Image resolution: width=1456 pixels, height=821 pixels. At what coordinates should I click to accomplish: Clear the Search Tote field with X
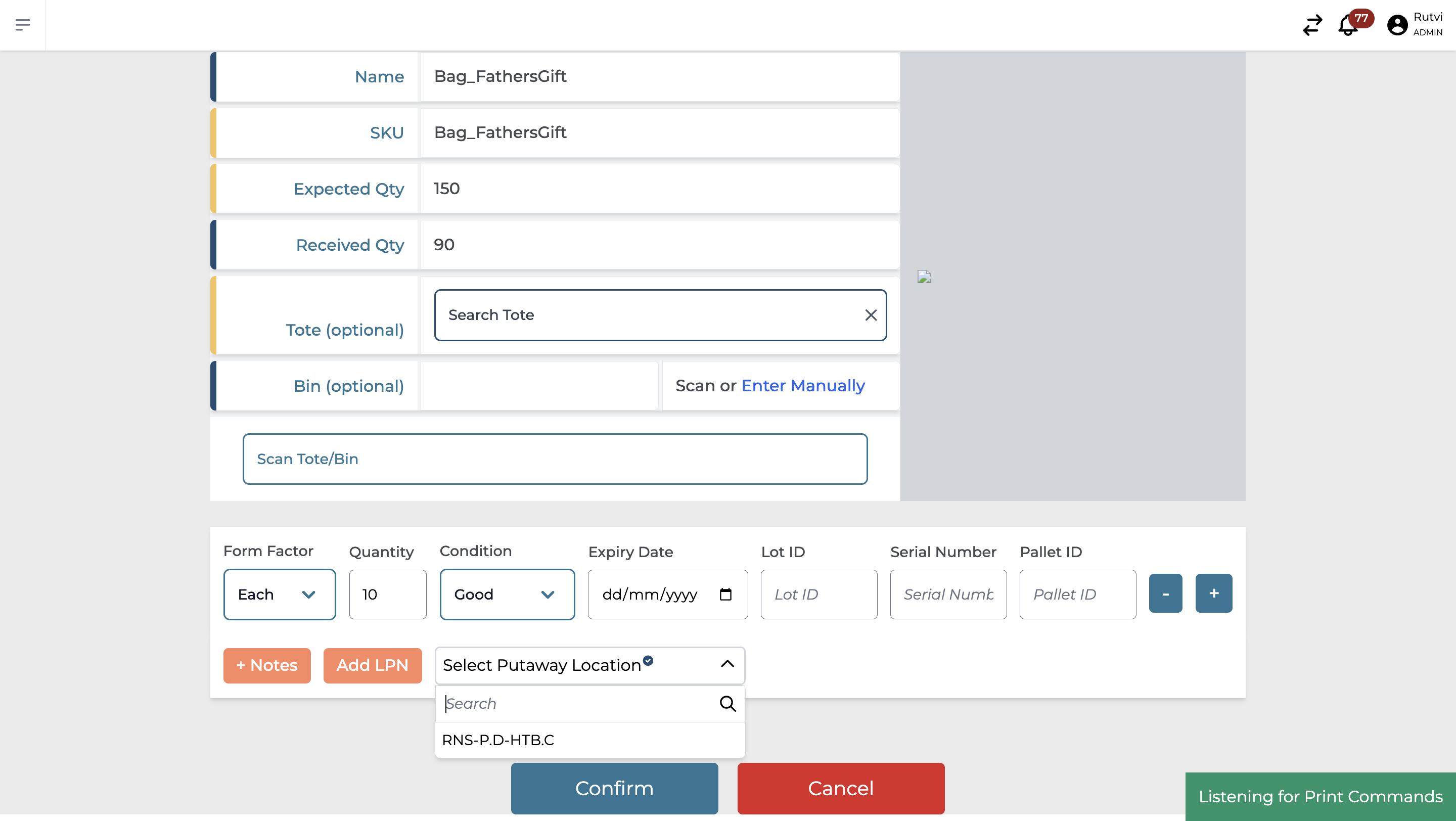(871, 315)
